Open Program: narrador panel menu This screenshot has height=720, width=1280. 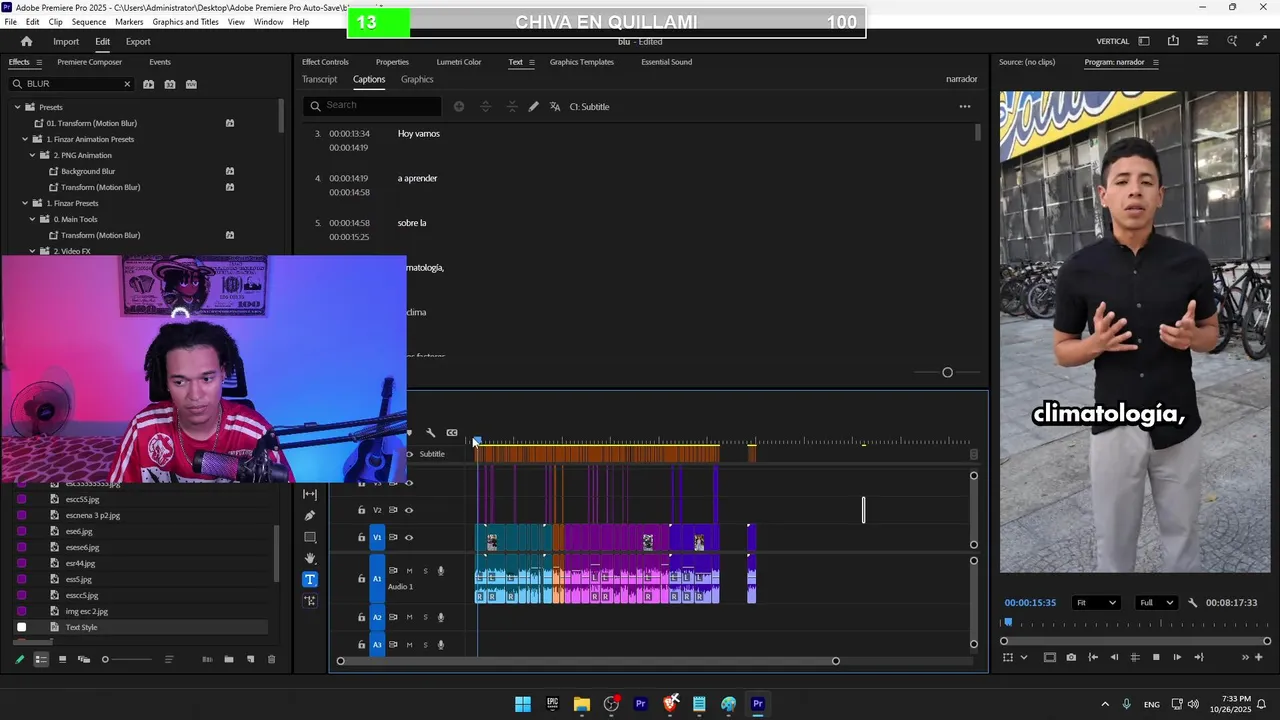coord(1156,62)
